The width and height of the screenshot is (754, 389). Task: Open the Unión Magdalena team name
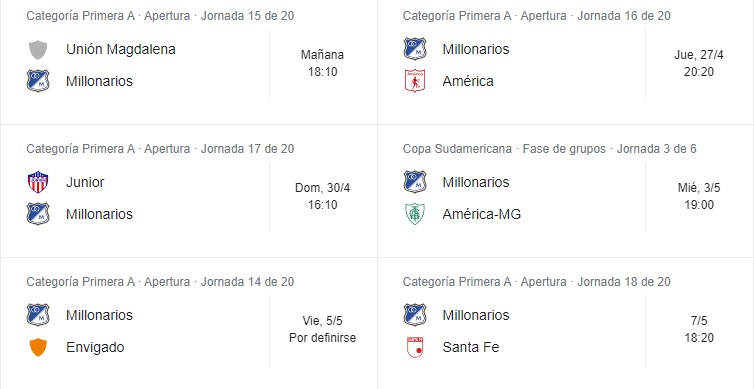tap(121, 49)
